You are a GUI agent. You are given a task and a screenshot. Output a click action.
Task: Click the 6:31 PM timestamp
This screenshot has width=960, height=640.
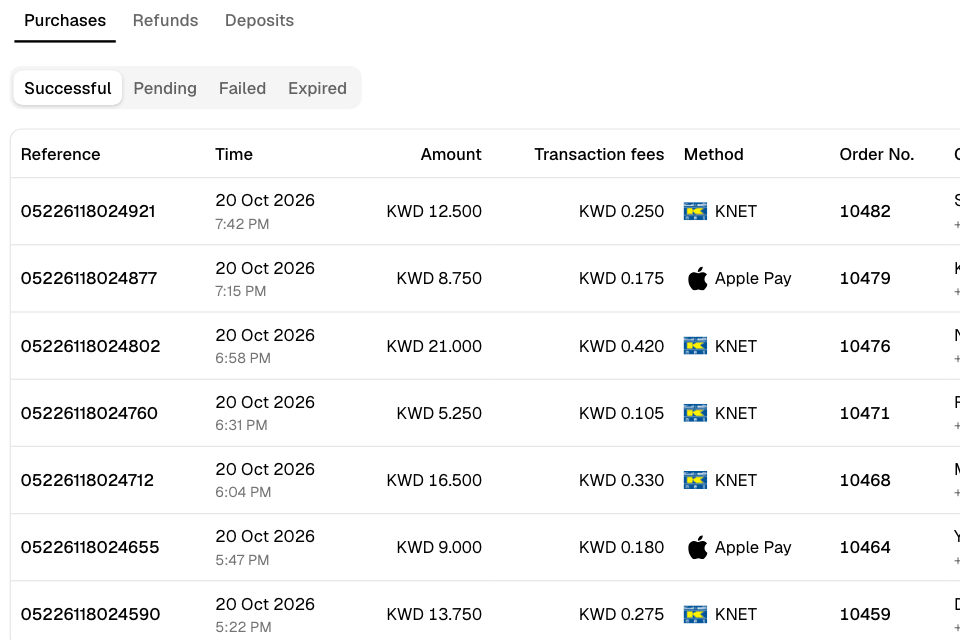click(x=241, y=426)
